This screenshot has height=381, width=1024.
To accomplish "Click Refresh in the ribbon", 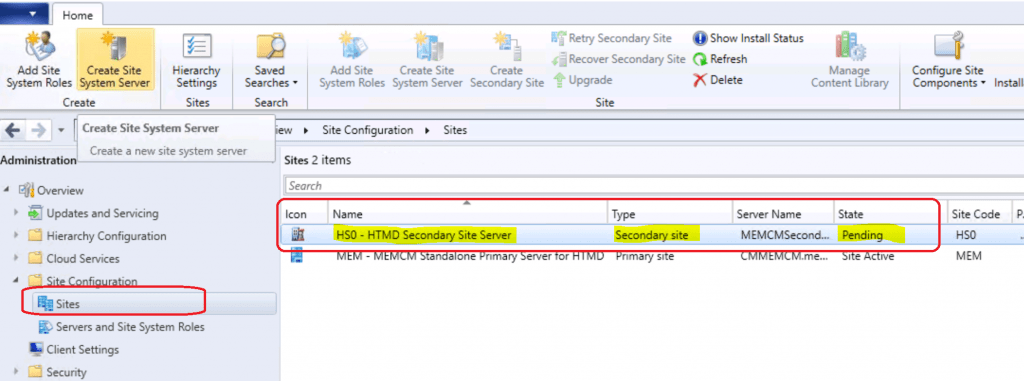I will coord(720,59).
